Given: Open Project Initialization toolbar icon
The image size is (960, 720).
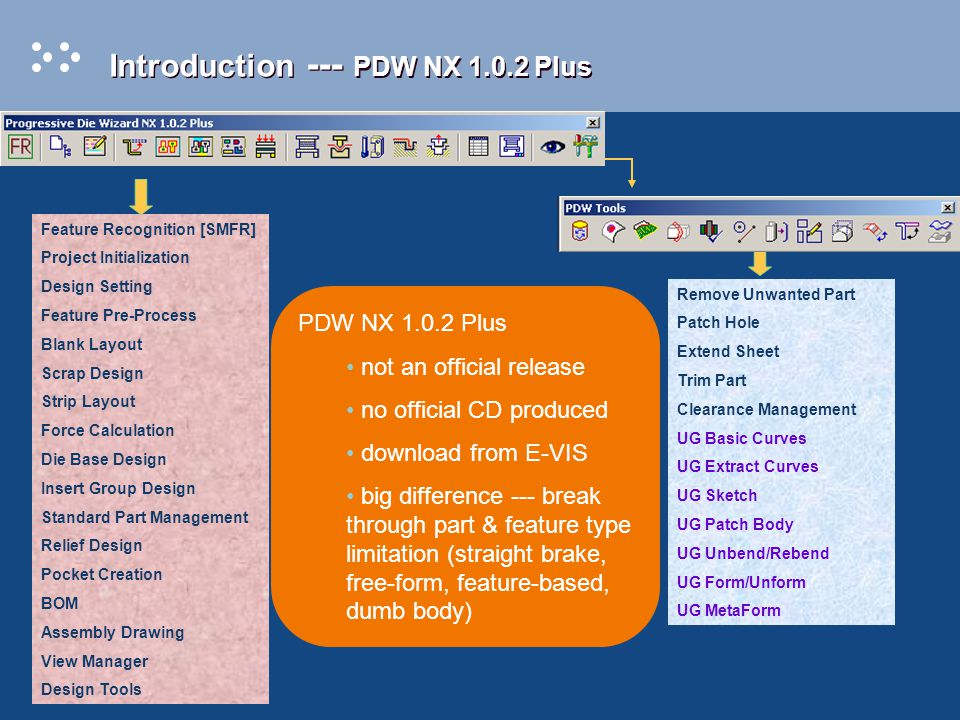Looking at the screenshot, I should 60,147.
